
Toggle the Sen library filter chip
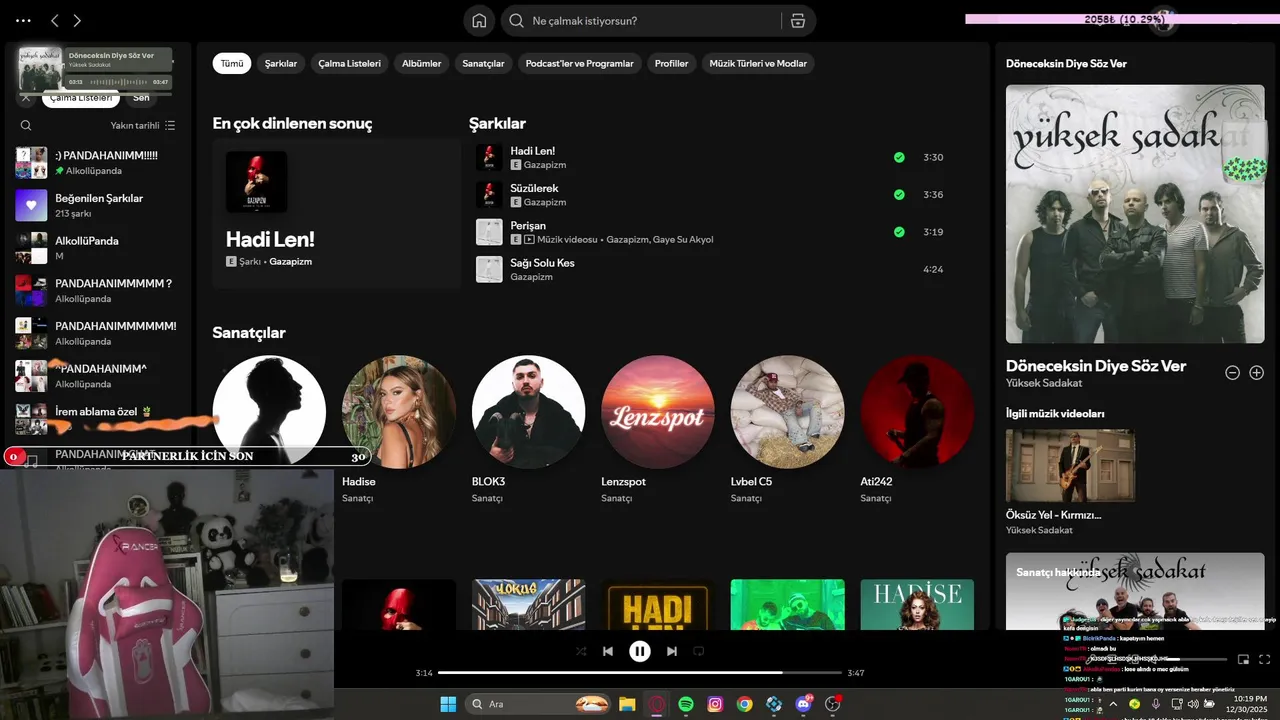click(141, 98)
